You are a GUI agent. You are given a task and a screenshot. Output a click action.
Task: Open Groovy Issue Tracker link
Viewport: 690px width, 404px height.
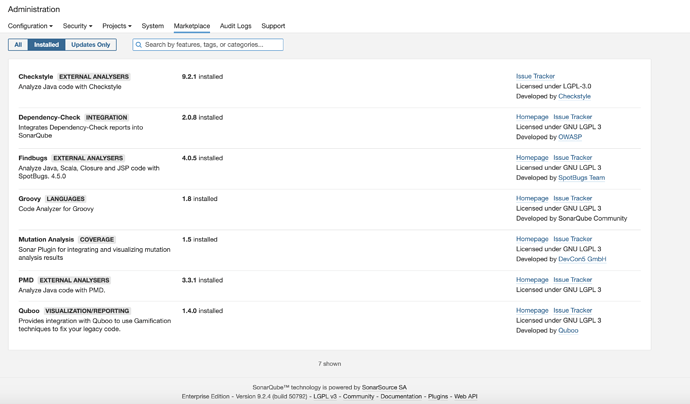[573, 198]
